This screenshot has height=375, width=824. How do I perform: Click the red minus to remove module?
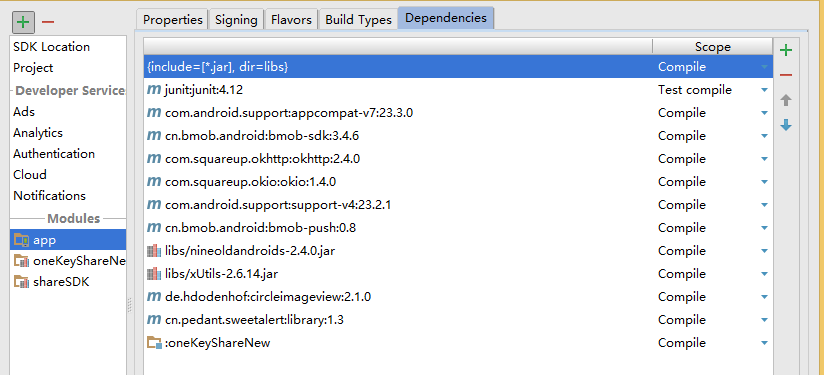48,22
